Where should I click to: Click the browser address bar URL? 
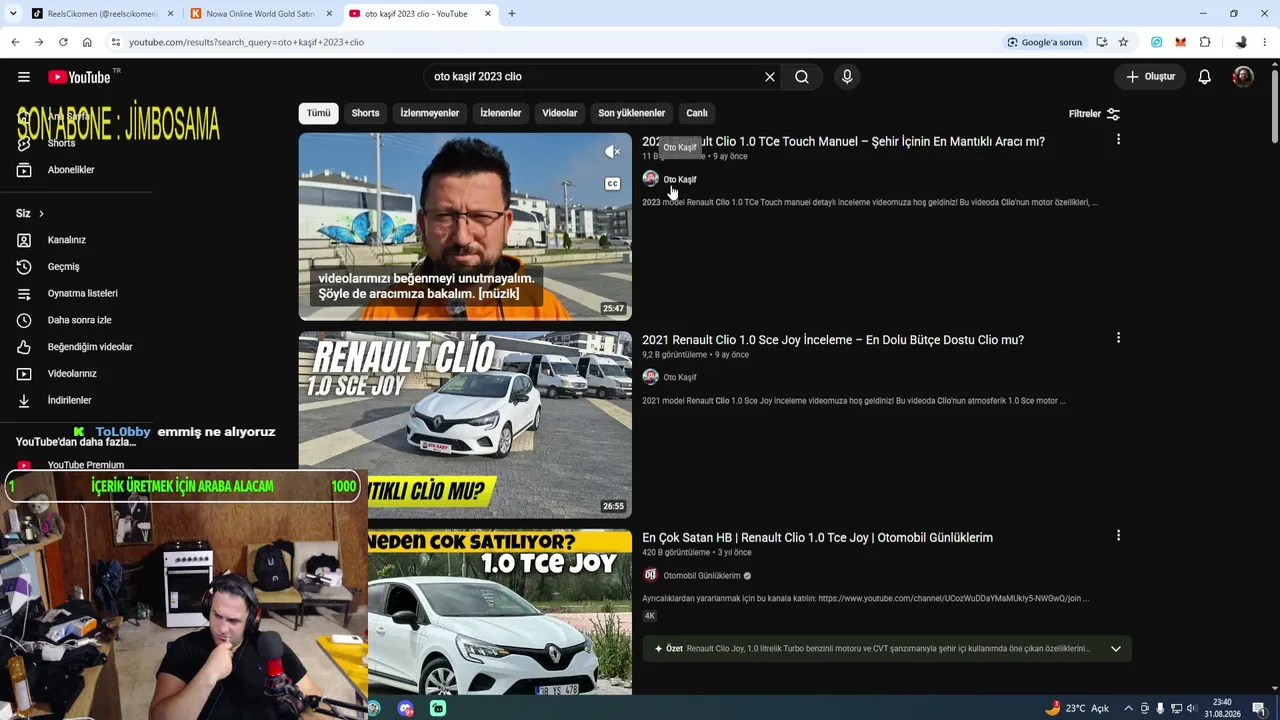tap(246, 42)
